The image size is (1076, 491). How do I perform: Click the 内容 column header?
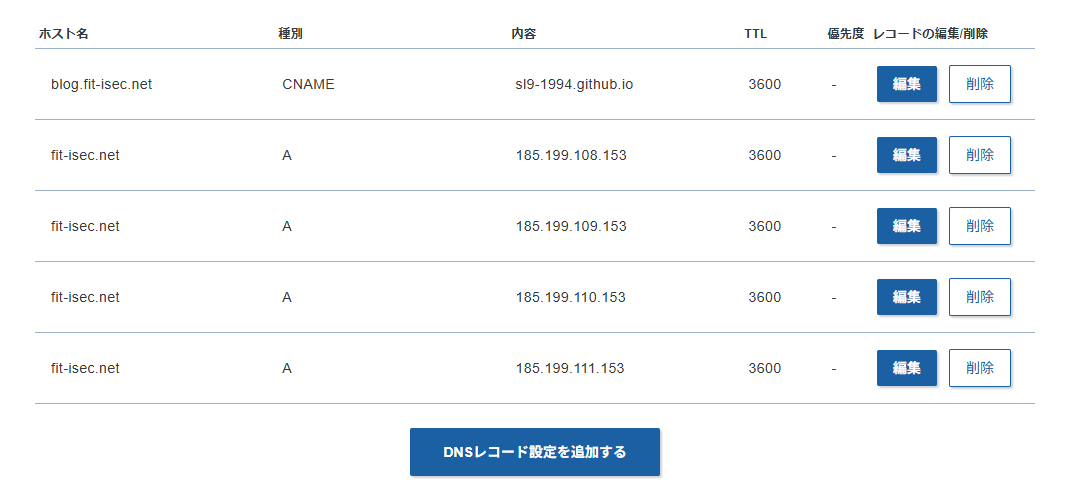[523, 34]
